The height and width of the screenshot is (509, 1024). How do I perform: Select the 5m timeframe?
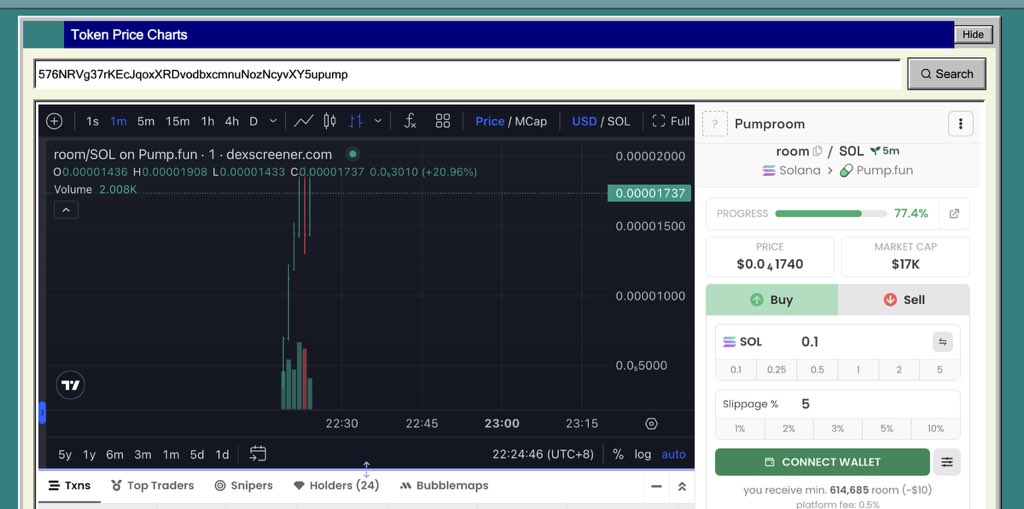146,121
